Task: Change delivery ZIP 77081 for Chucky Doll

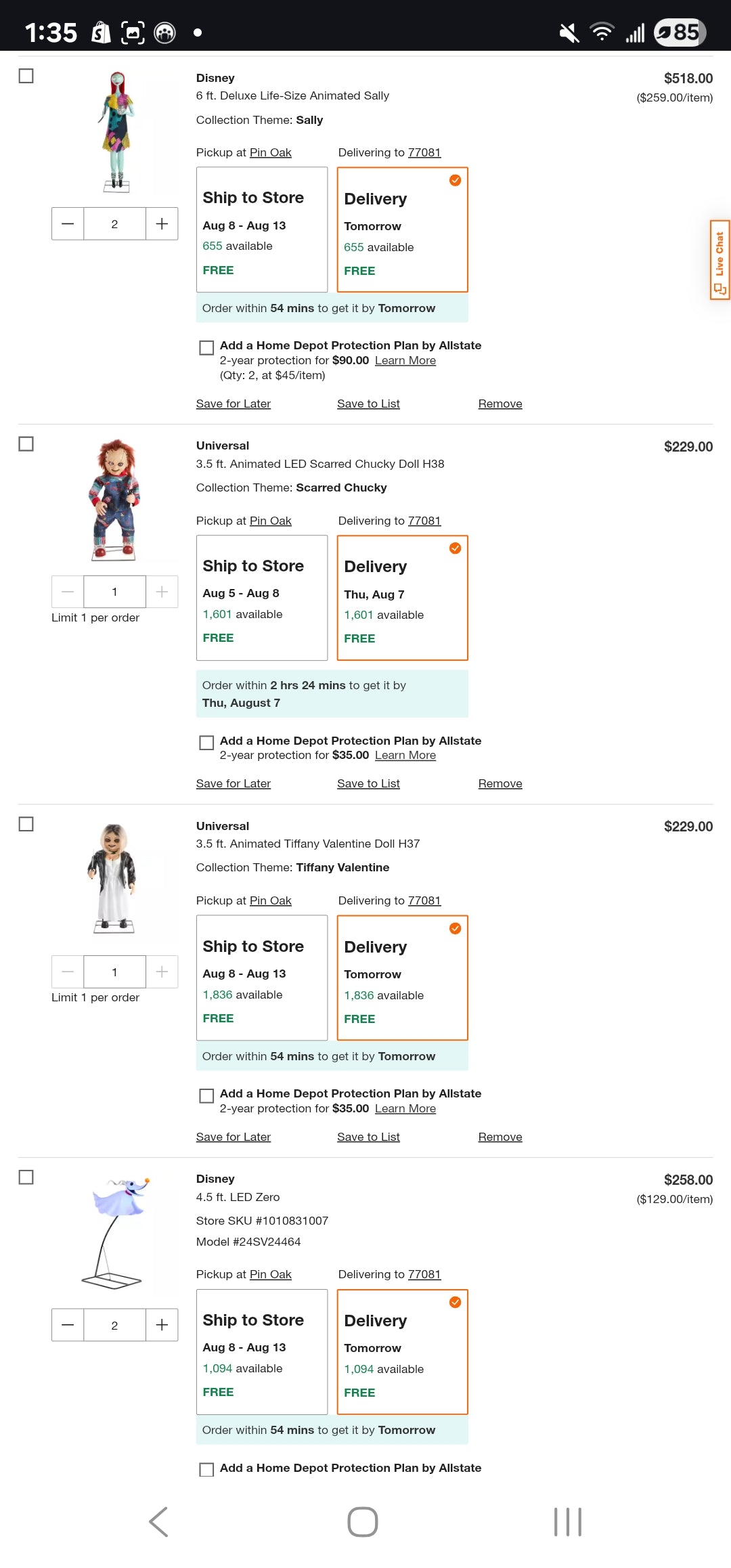Action: pos(424,521)
